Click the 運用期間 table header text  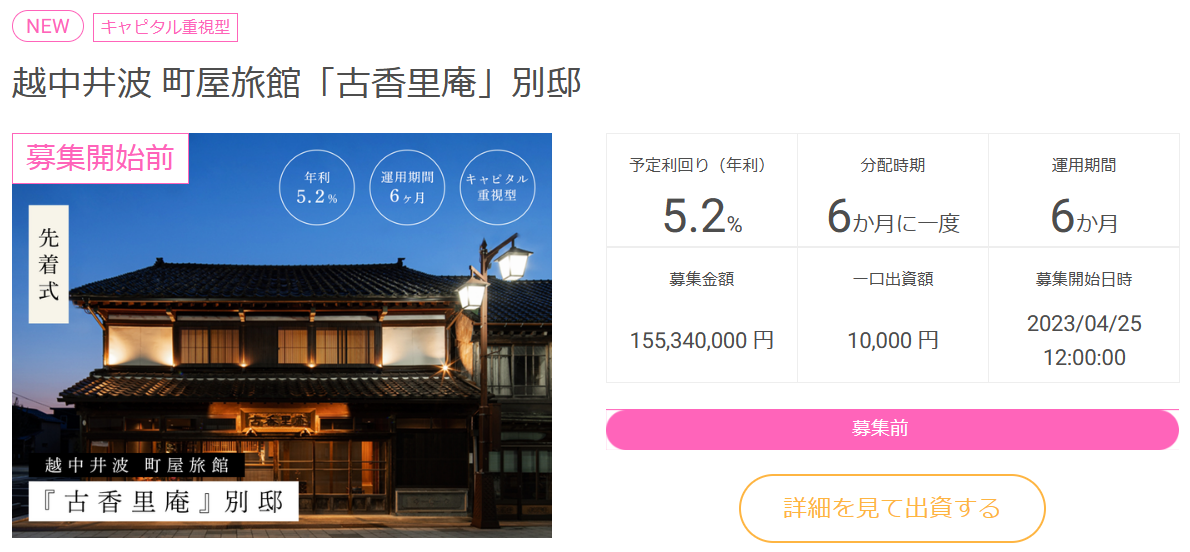1084,166
